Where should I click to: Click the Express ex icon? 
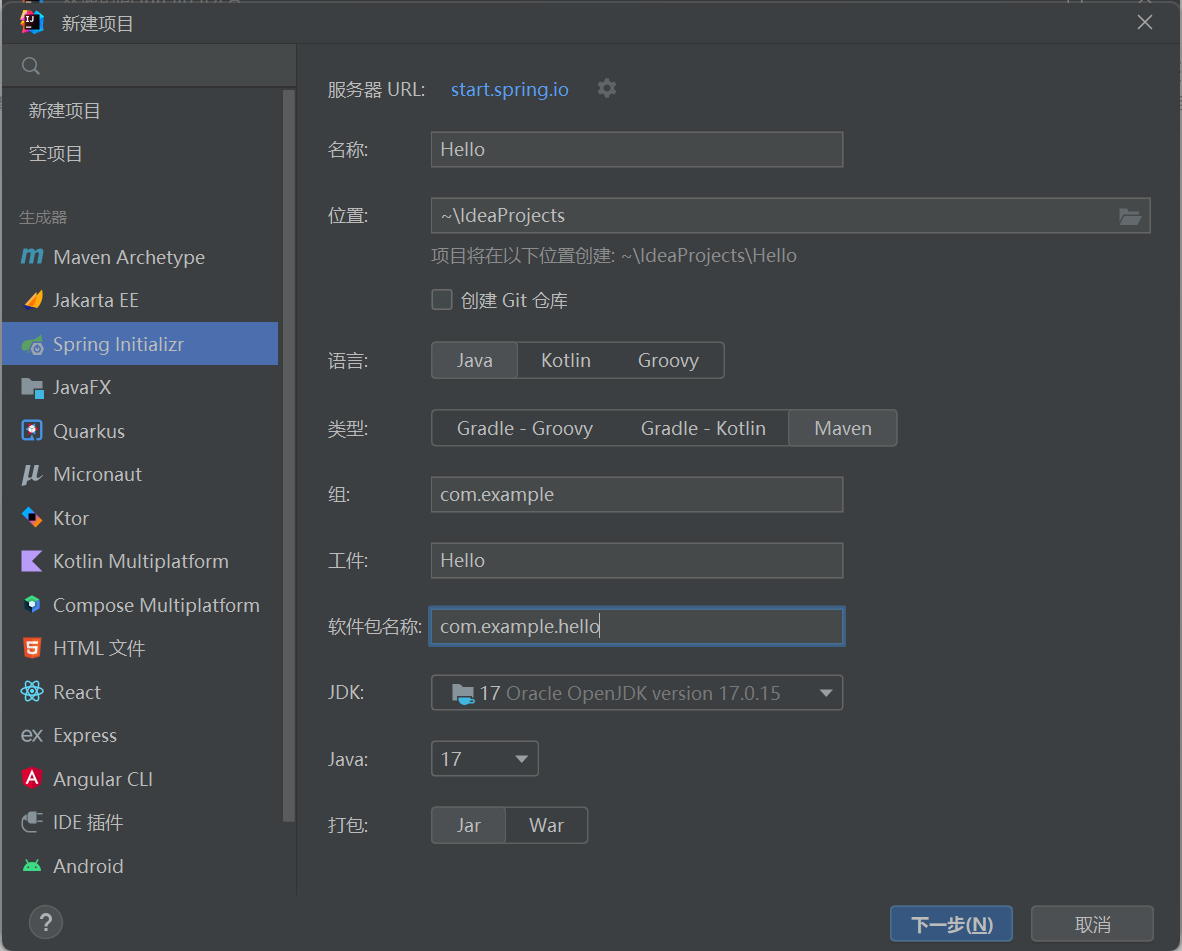click(32, 735)
